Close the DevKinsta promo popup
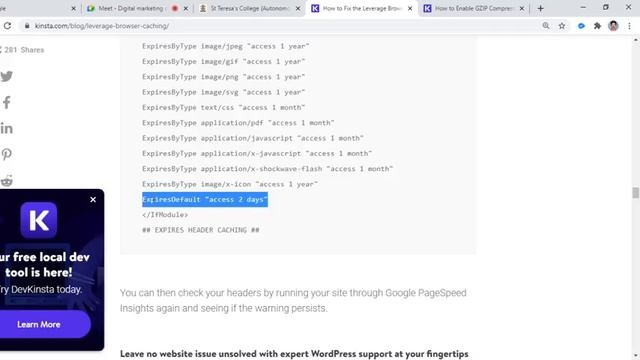This screenshot has width=640, height=360. pos(93,200)
